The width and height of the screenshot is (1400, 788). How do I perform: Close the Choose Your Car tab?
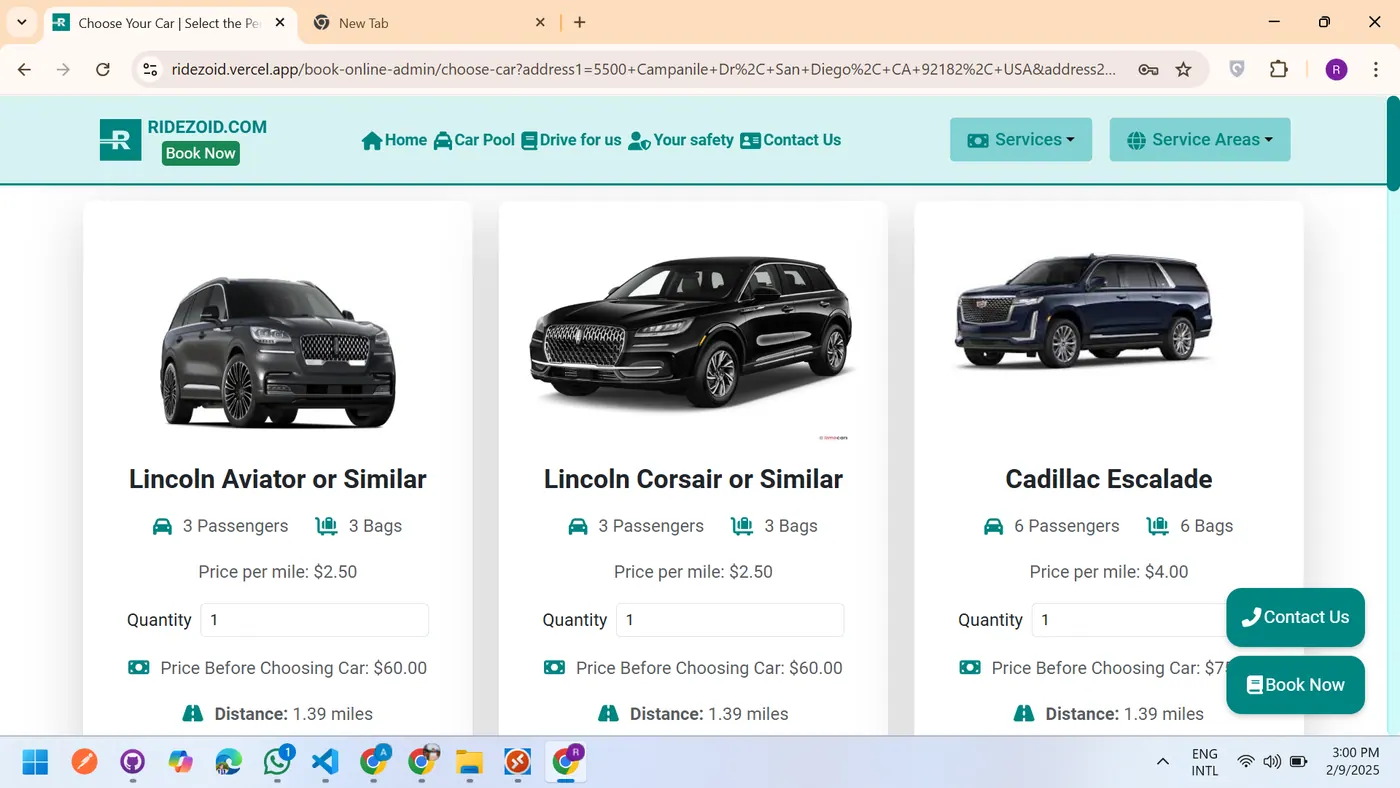coord(280,22)
